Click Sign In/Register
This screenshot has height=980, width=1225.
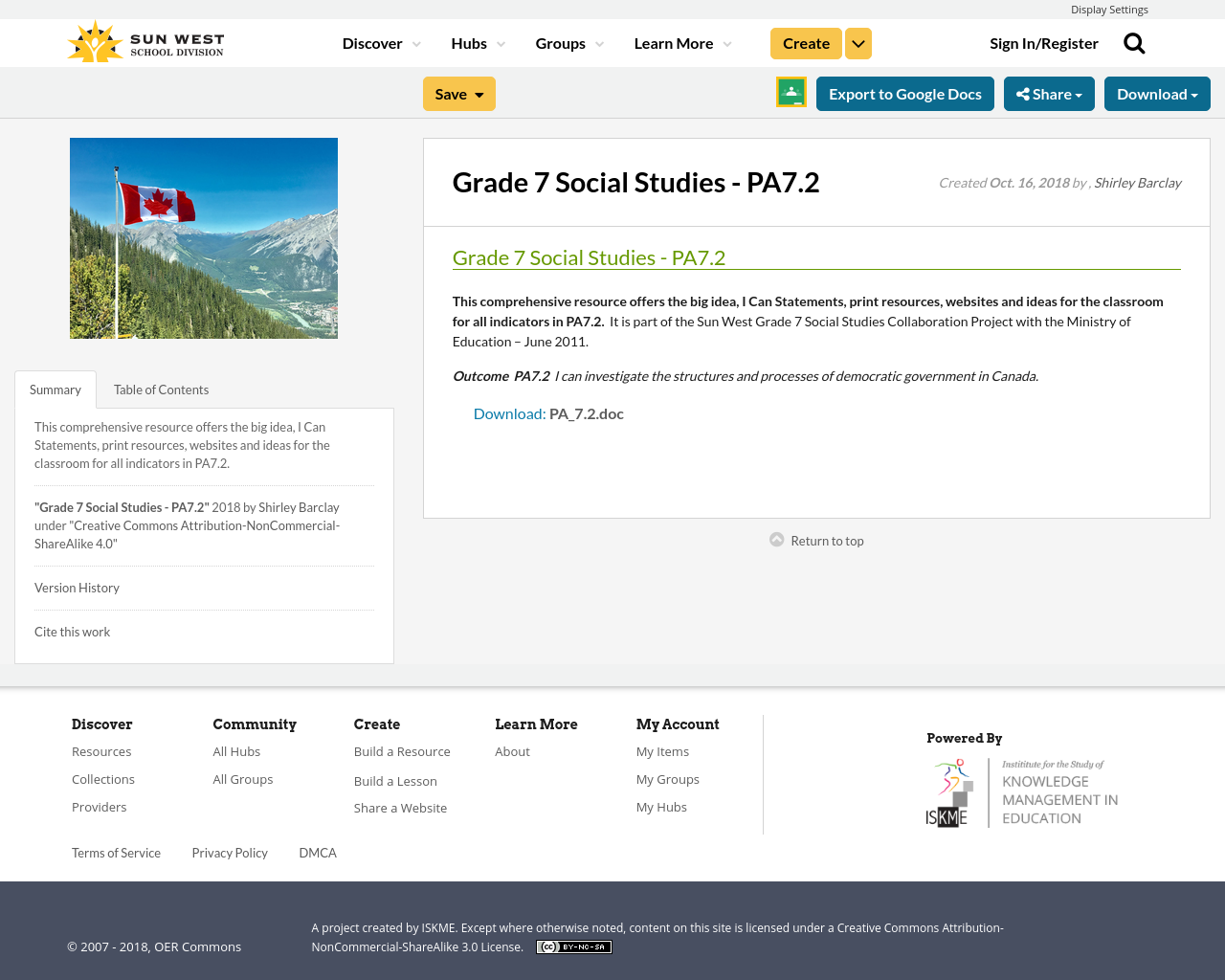(x=1044, y=41)
